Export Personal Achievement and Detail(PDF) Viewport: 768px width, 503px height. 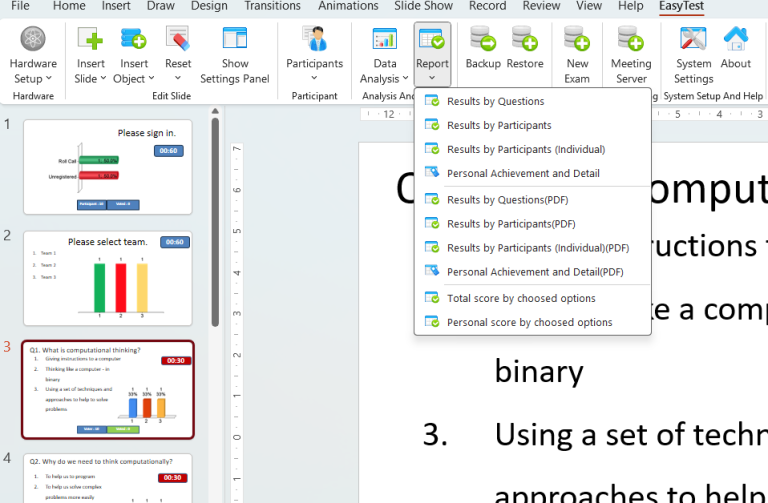532,272
